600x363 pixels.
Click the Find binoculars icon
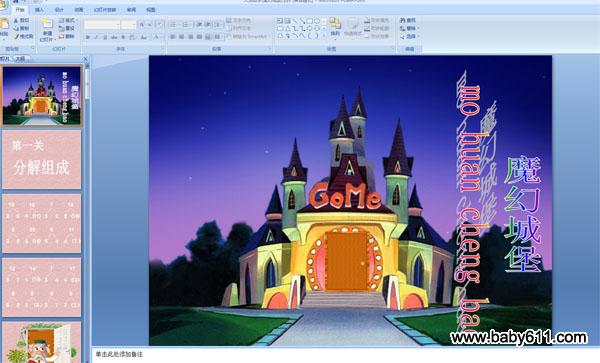click(x=403, y=20)
